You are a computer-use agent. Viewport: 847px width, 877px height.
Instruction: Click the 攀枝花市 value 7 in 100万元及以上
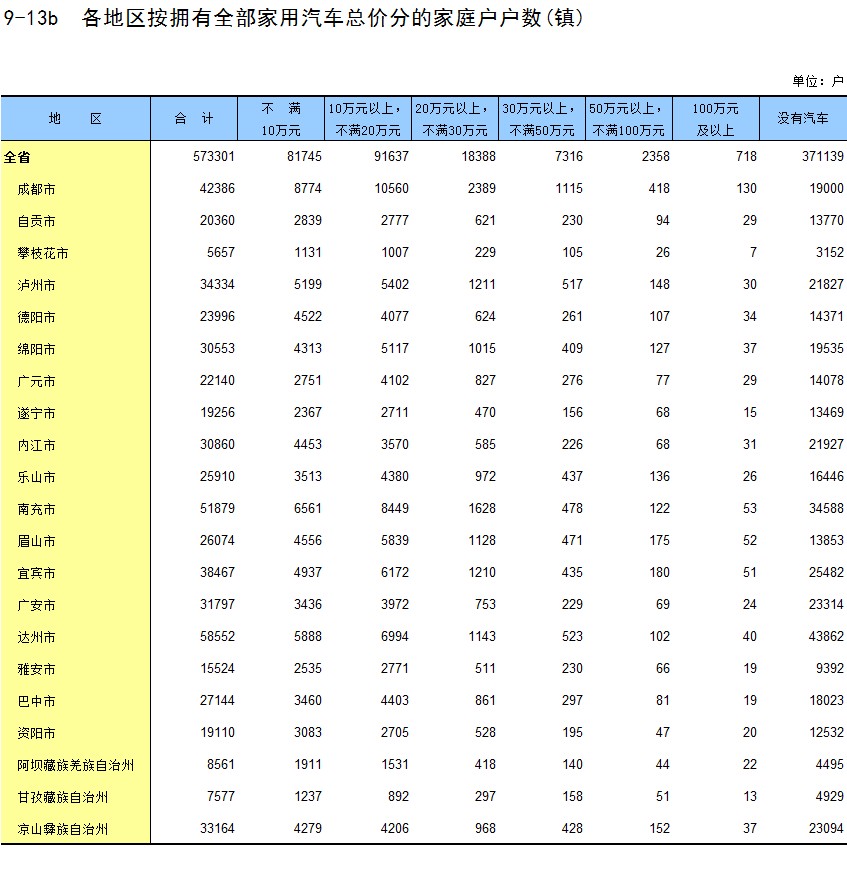[x=753, y=252]
